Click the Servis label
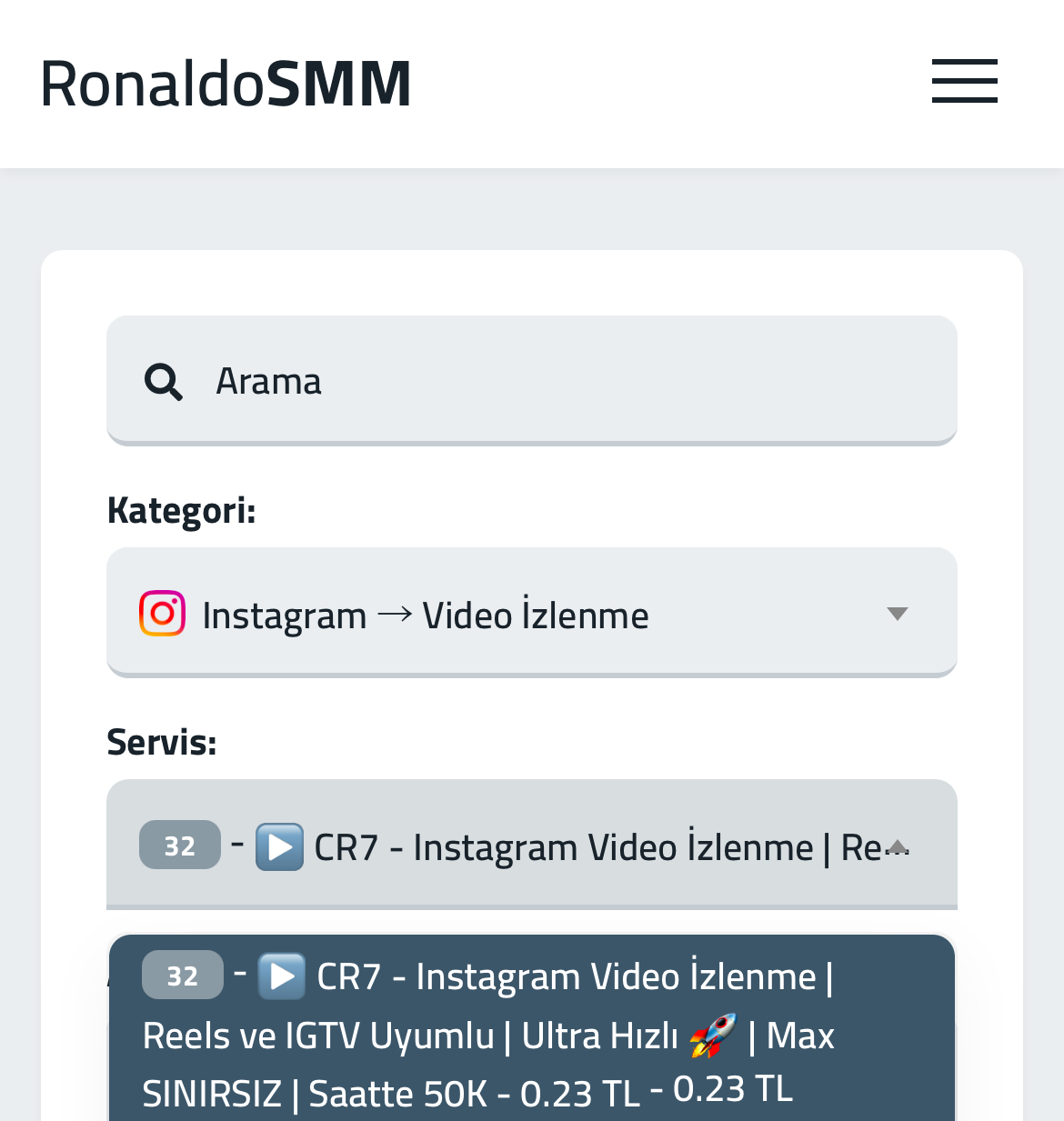Image resolution: width=1064 pixels, height=1121 pixels. coord(162,742)
